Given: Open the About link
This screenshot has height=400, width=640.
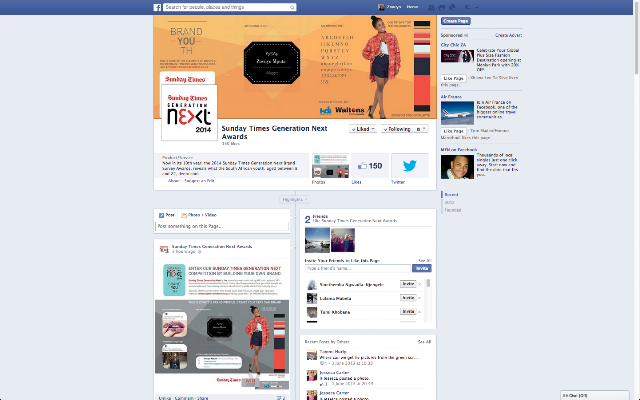Looking at the screenshot, I should coord(174,181).
